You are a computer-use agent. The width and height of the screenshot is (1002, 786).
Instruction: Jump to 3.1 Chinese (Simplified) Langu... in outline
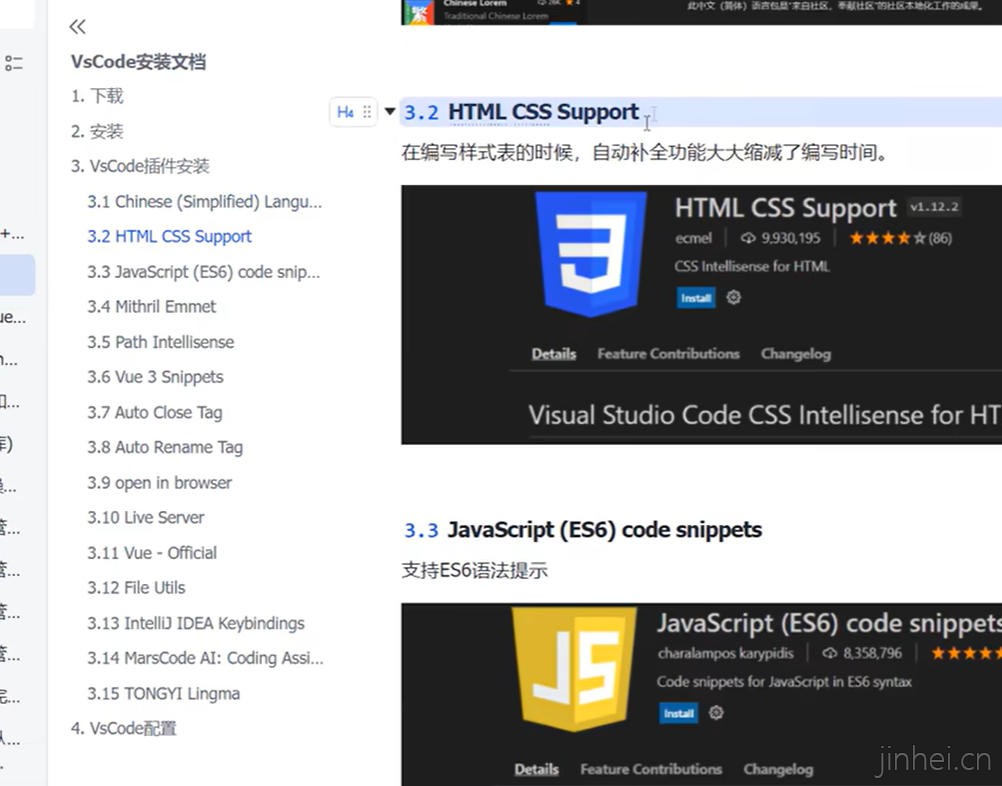[x=205, y=202]
